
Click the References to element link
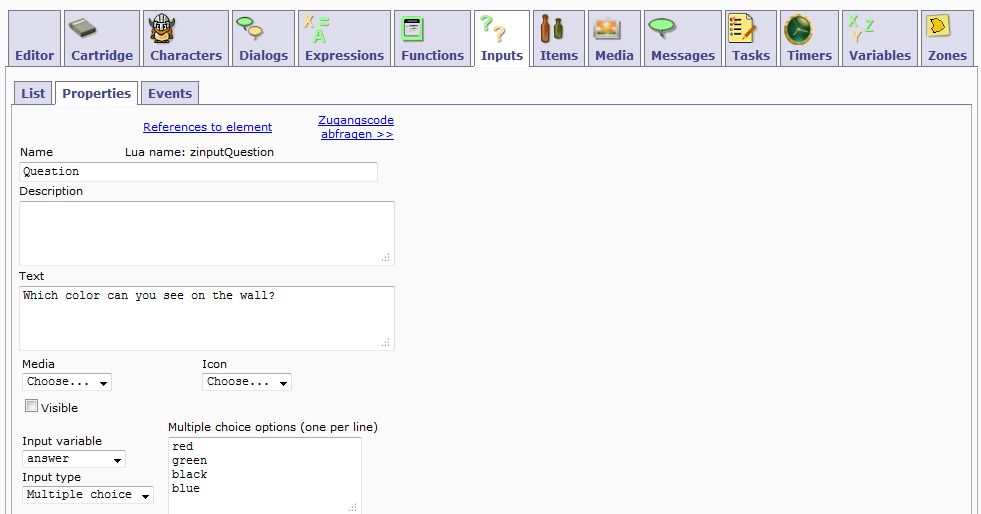(207, 127)
